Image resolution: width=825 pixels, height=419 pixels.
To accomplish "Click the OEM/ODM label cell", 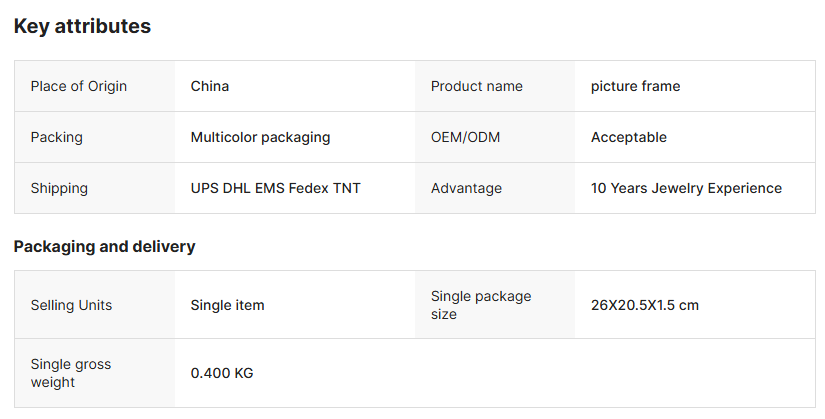I will pos(465,137).
